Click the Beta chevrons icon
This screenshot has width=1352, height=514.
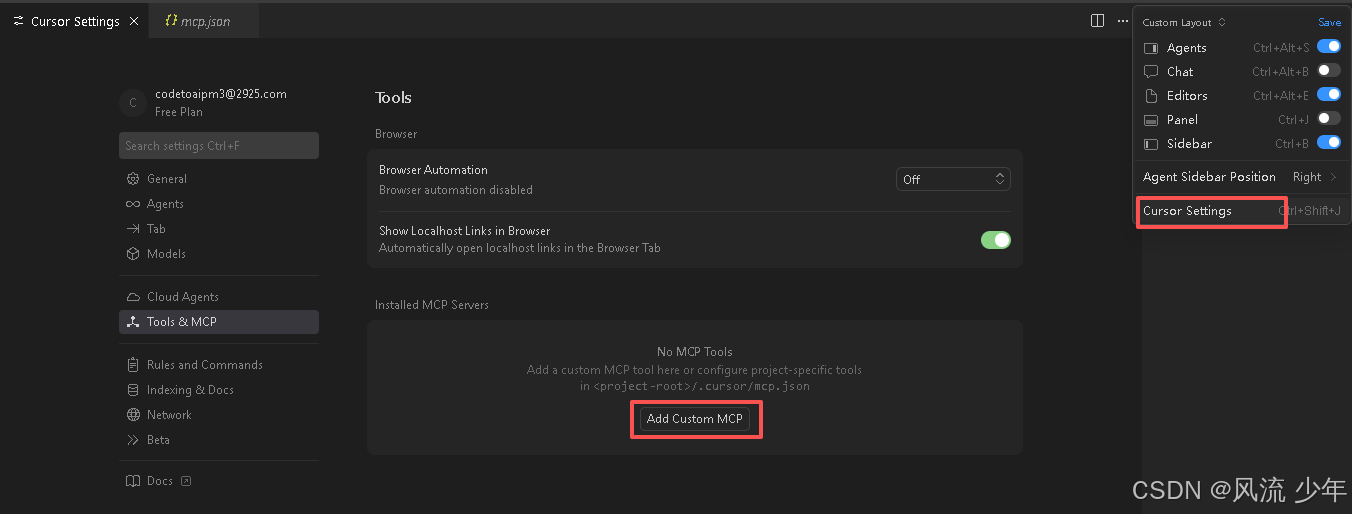[x=133, y=440]
